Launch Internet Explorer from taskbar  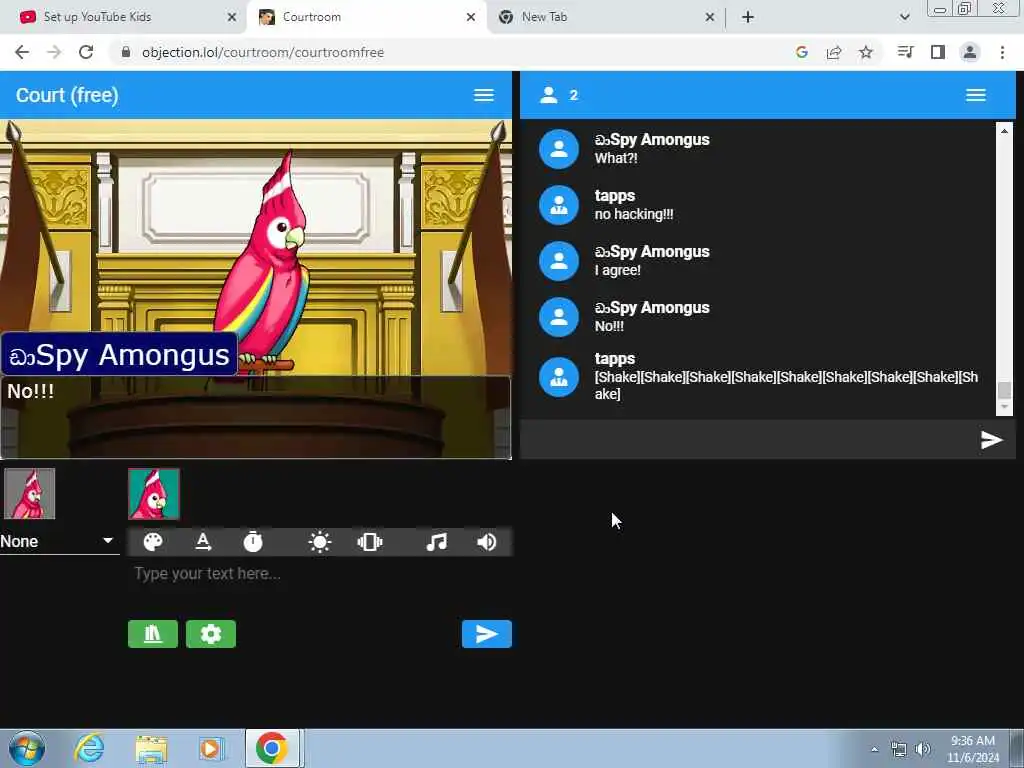point(89,748)
